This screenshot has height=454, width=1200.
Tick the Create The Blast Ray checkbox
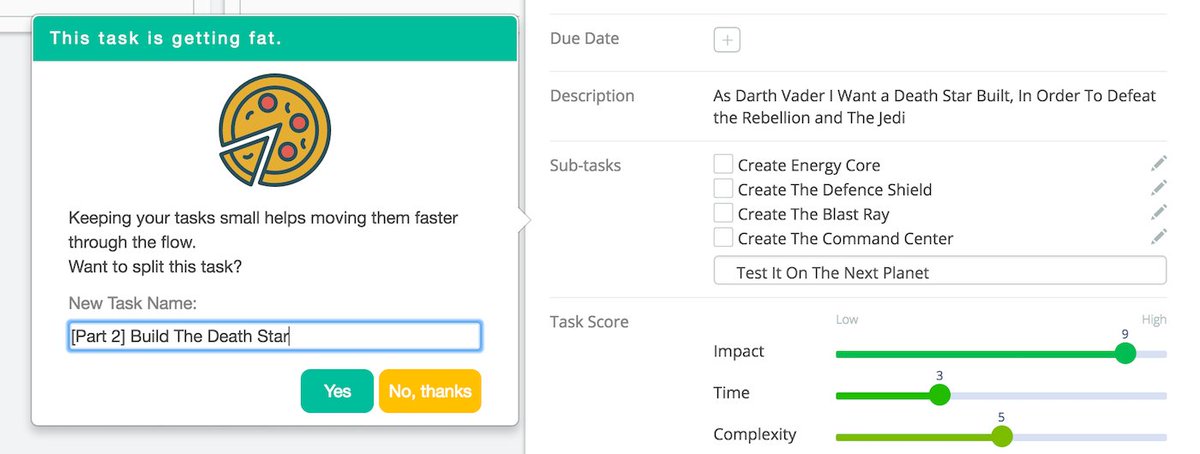pos(723,213)
